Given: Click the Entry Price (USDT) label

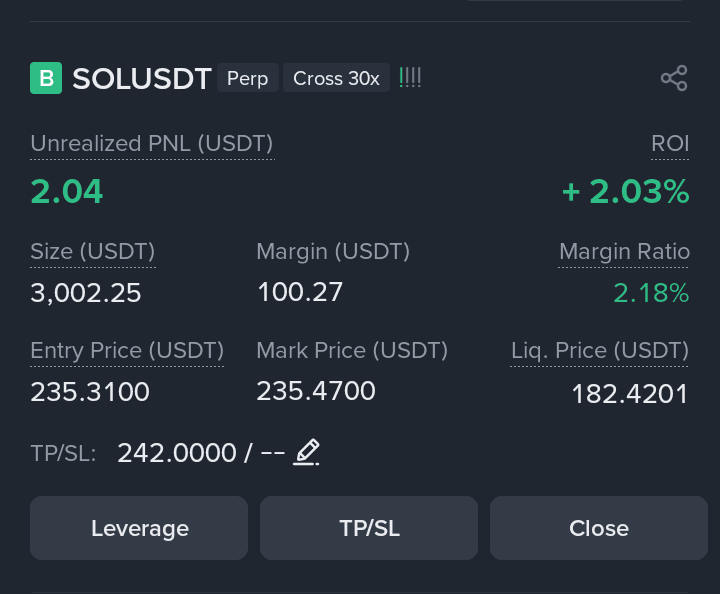Looking at the screenshot, I should (127, 351).
